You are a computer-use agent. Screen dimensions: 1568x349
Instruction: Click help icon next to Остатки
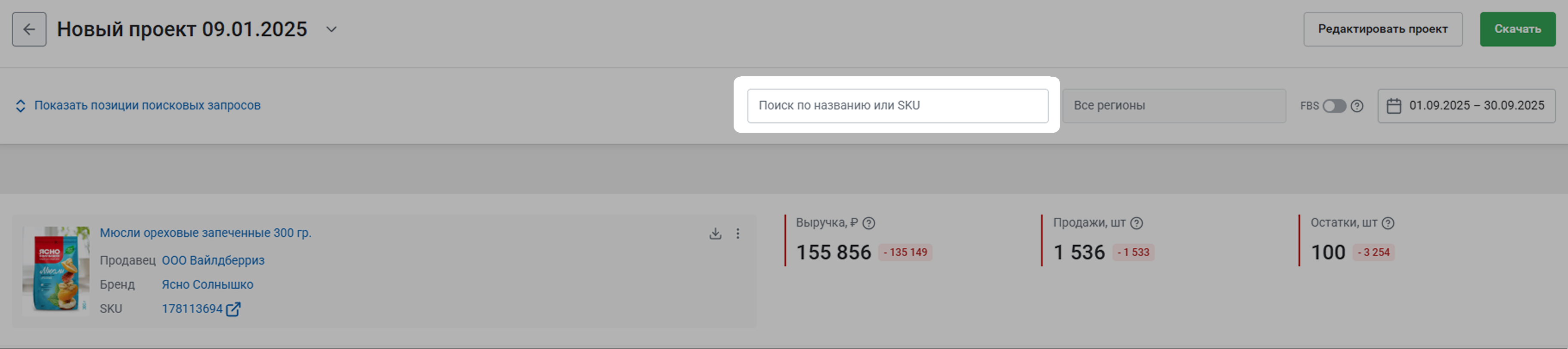(x=1388, y=223)
